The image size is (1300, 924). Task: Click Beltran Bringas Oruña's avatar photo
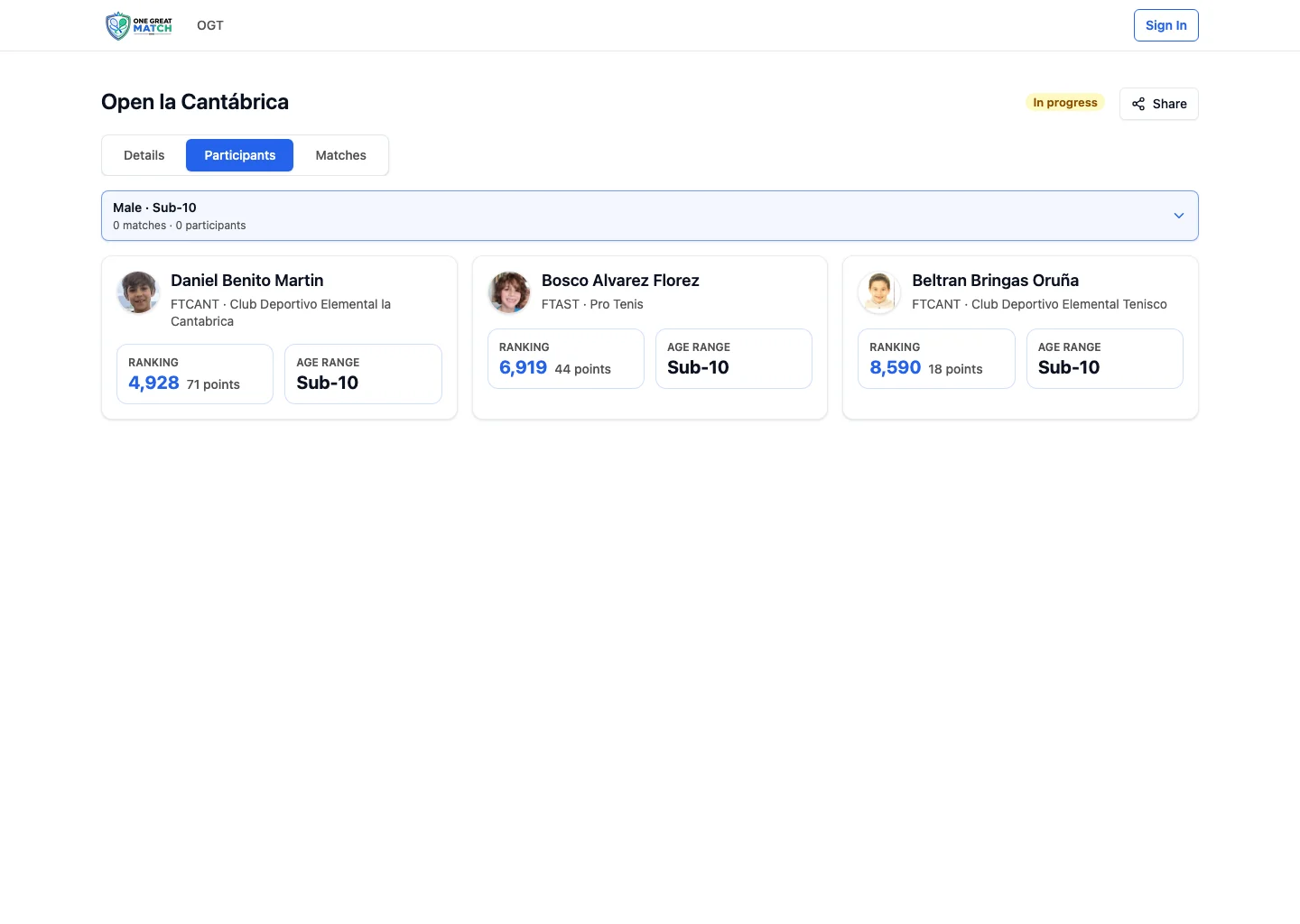879,292
